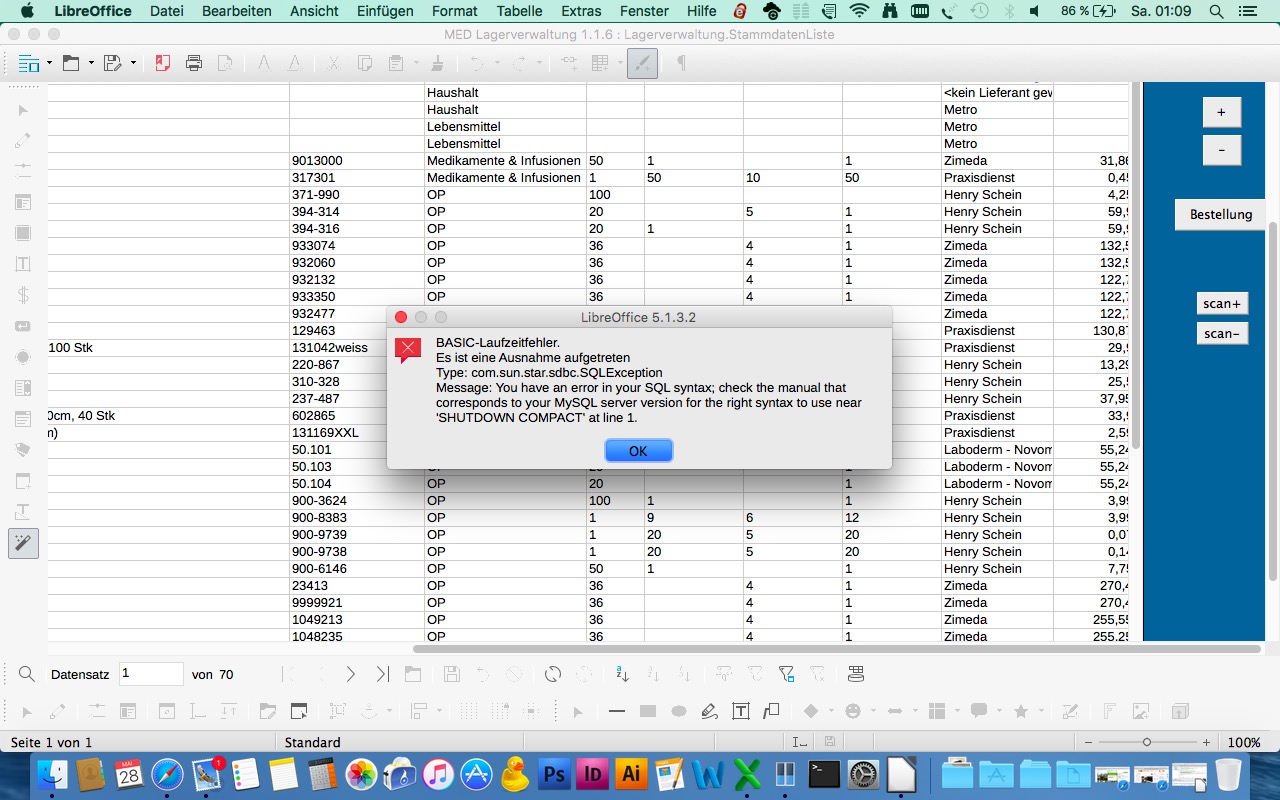Viewport: 1280px width, 800px height.
Task: Click the Export as PDF icon
Action: 163,63
